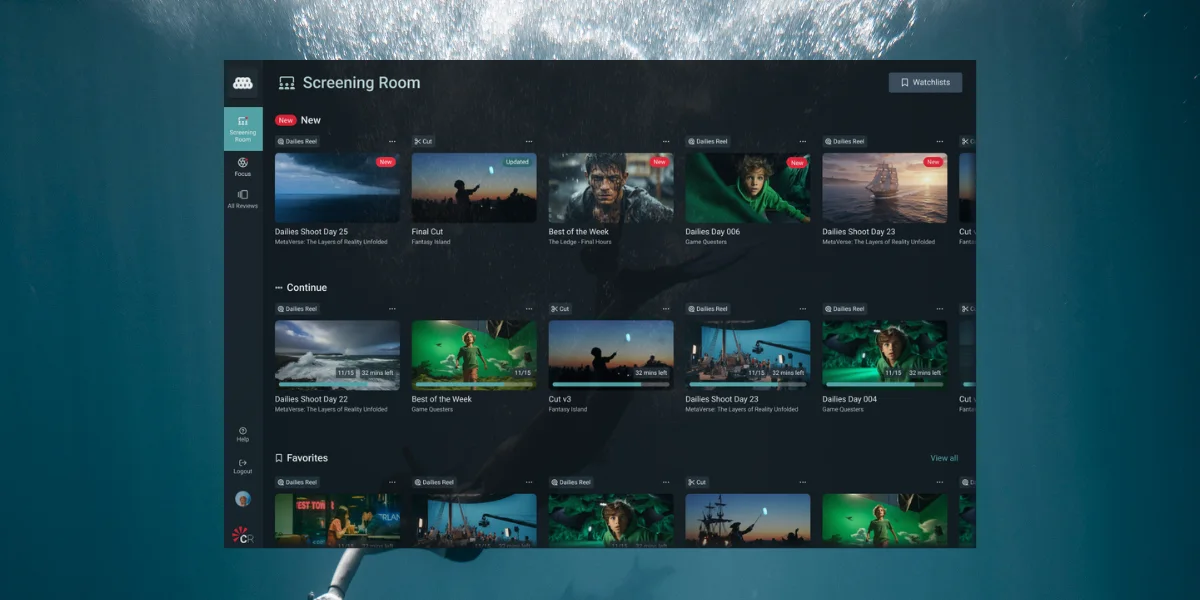Click the Dailies Reel tag above Dailies Shoot Day 25

pos(297,141)
